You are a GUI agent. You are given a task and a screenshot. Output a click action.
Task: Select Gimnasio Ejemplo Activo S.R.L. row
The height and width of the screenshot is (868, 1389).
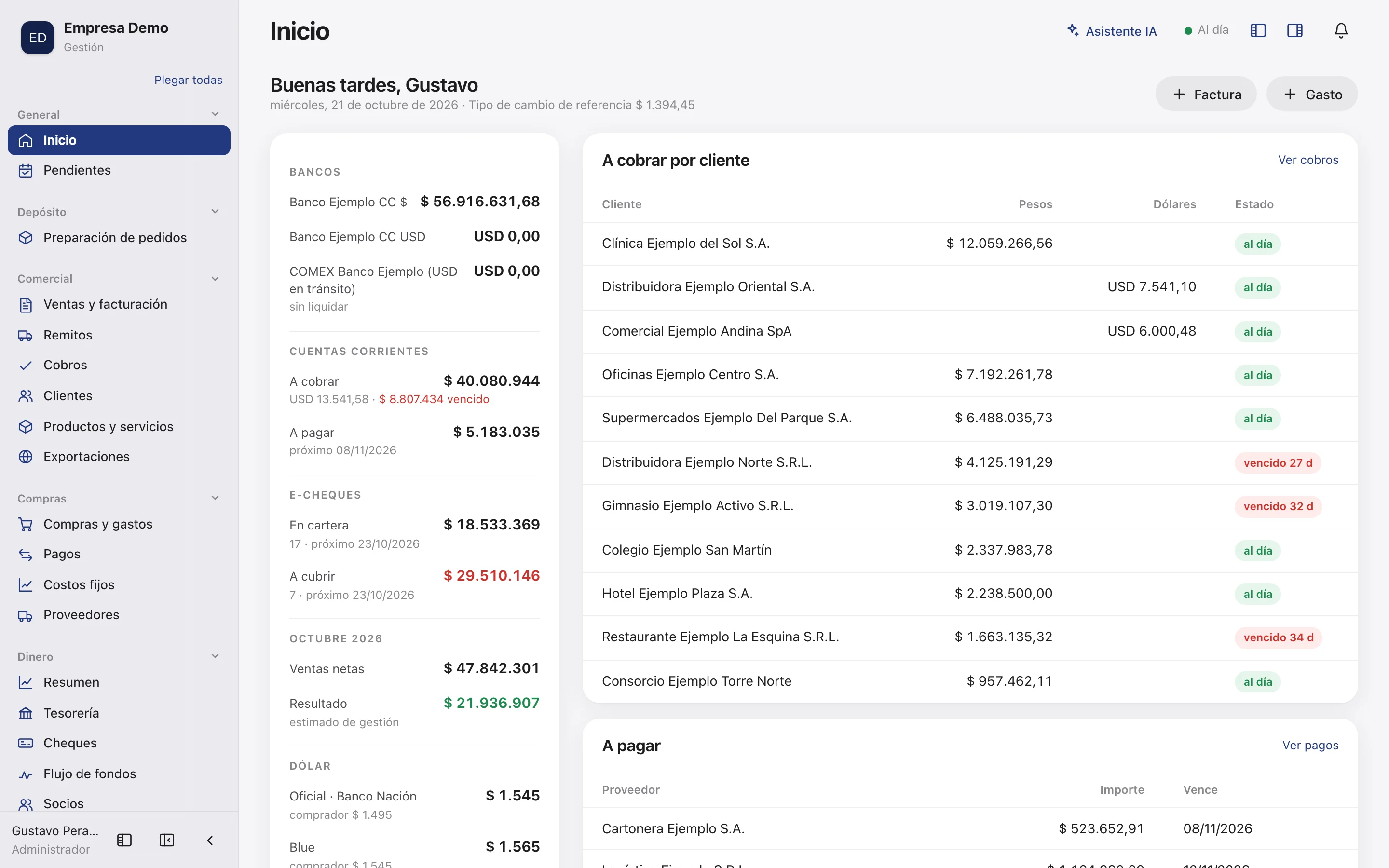(x=970, y=506)
